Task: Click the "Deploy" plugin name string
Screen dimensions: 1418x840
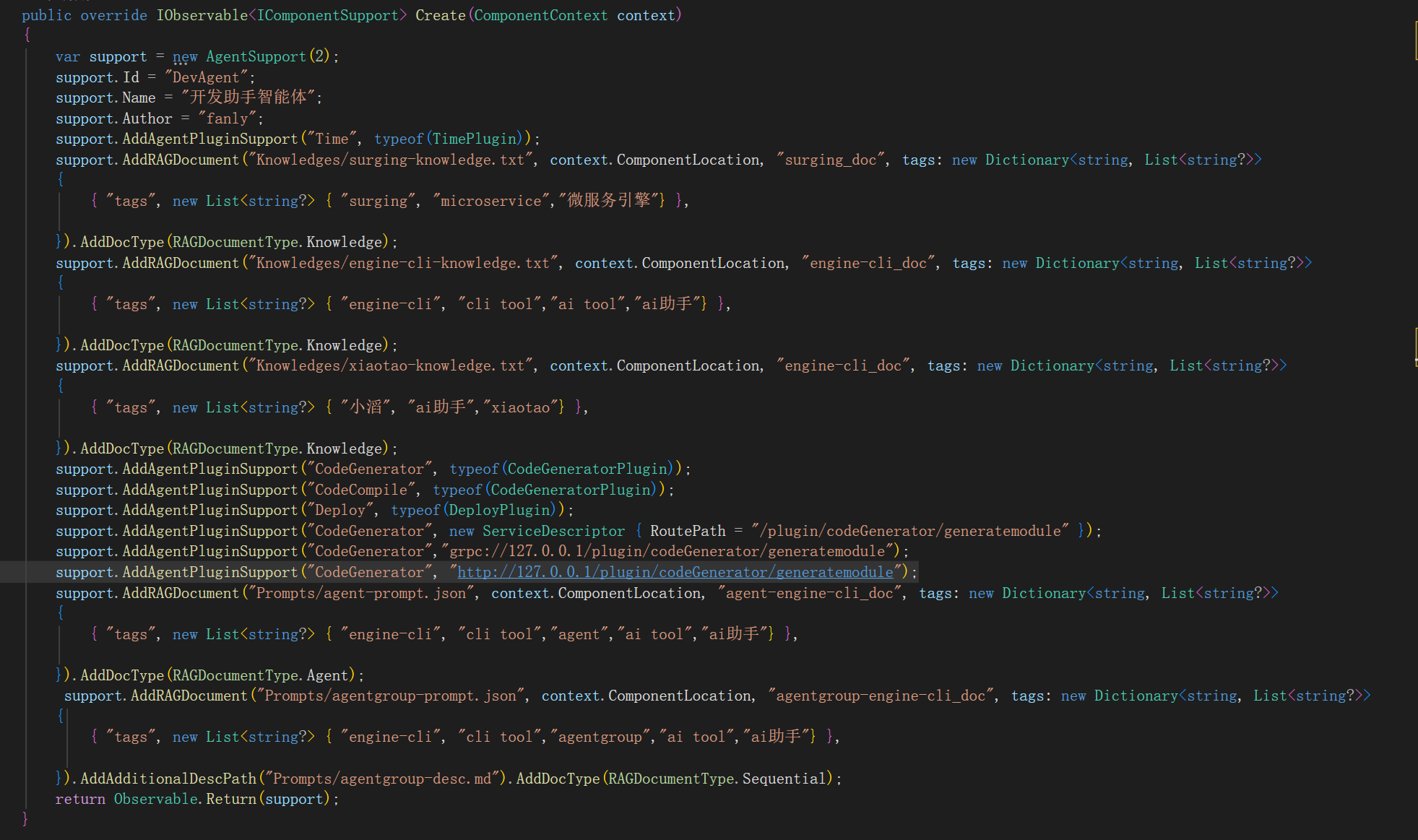Action: coord(340,510)
